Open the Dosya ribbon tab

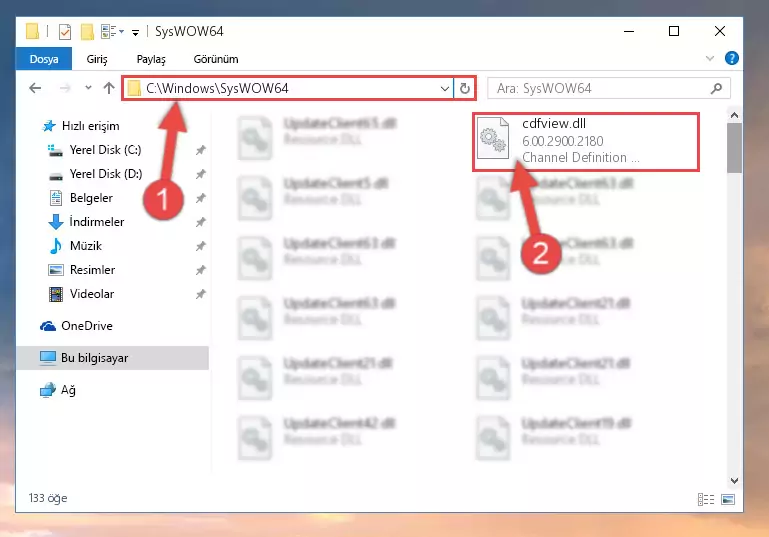pyautogui.click(x=44, y=59)
